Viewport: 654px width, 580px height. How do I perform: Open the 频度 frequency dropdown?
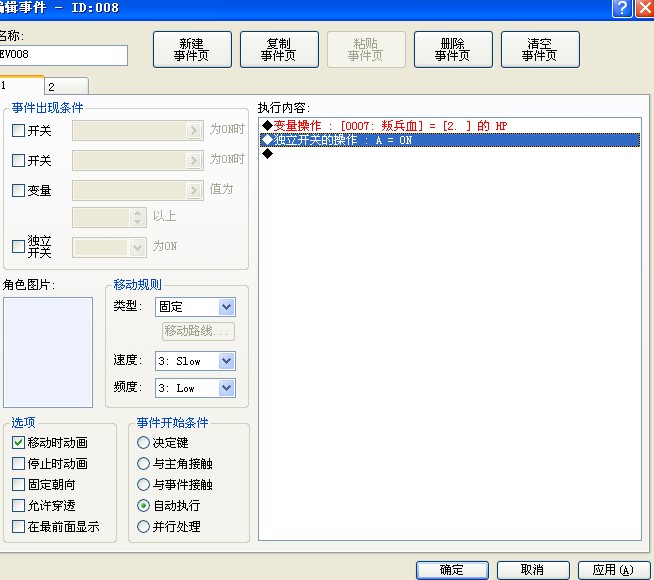226,388
